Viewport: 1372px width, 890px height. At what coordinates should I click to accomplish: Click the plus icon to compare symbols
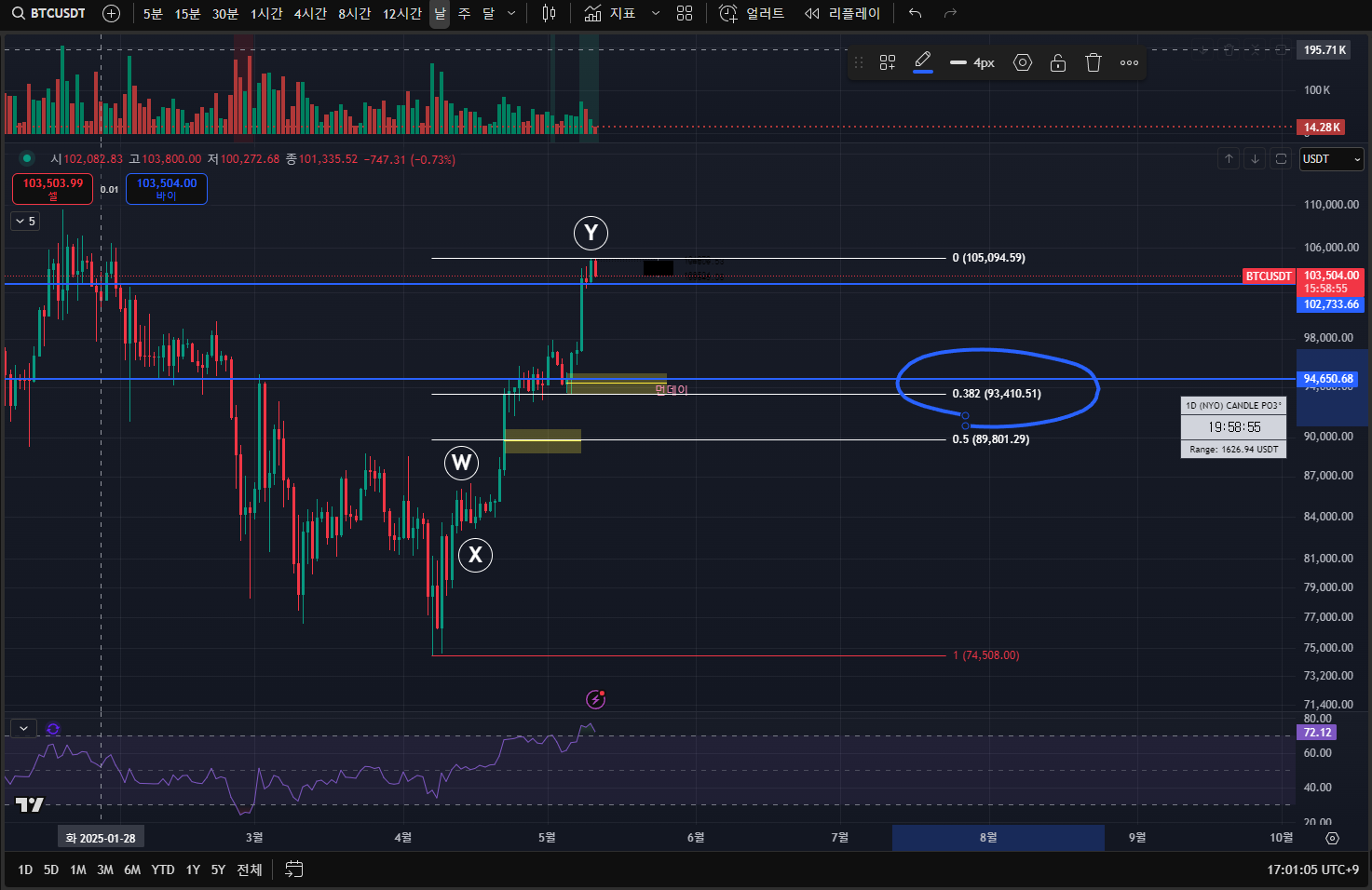point(111,13)
